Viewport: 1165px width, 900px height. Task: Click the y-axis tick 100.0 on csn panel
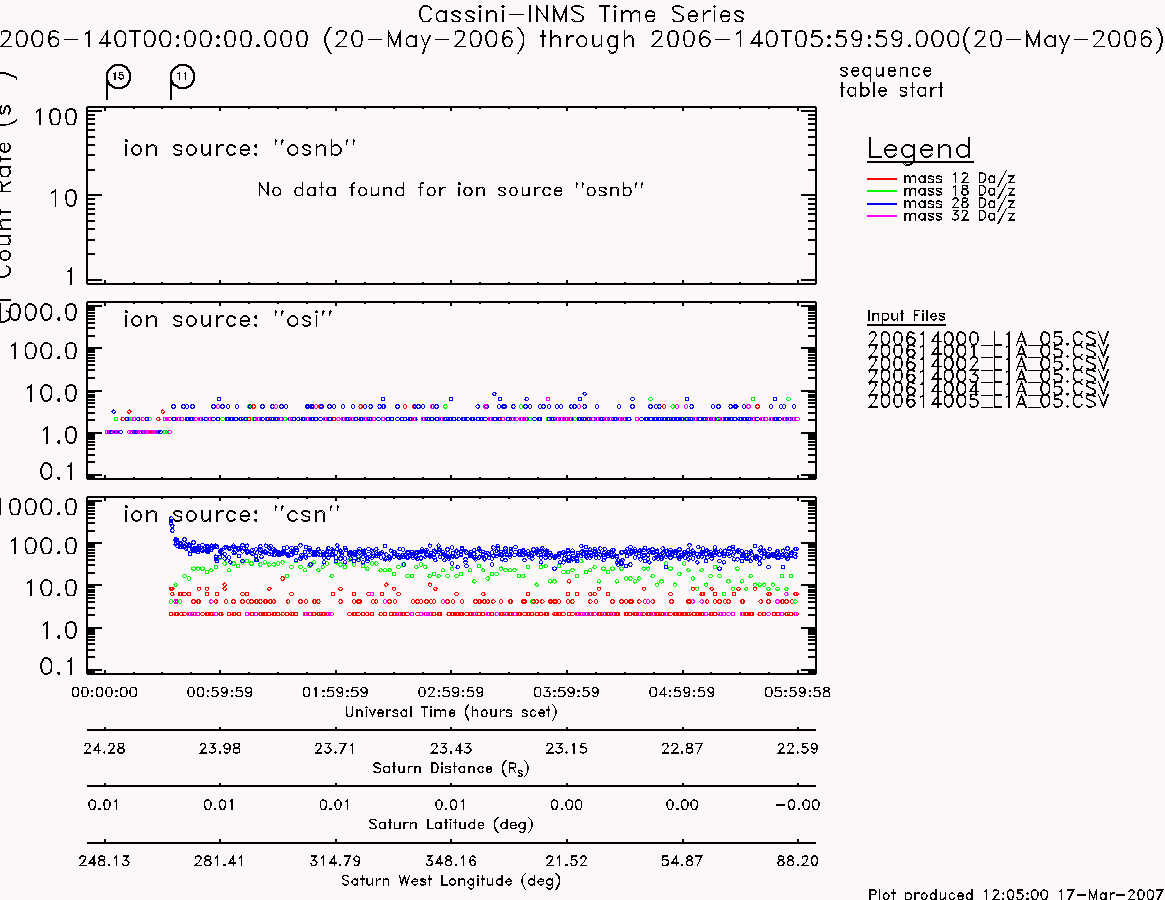coord(43,546)
